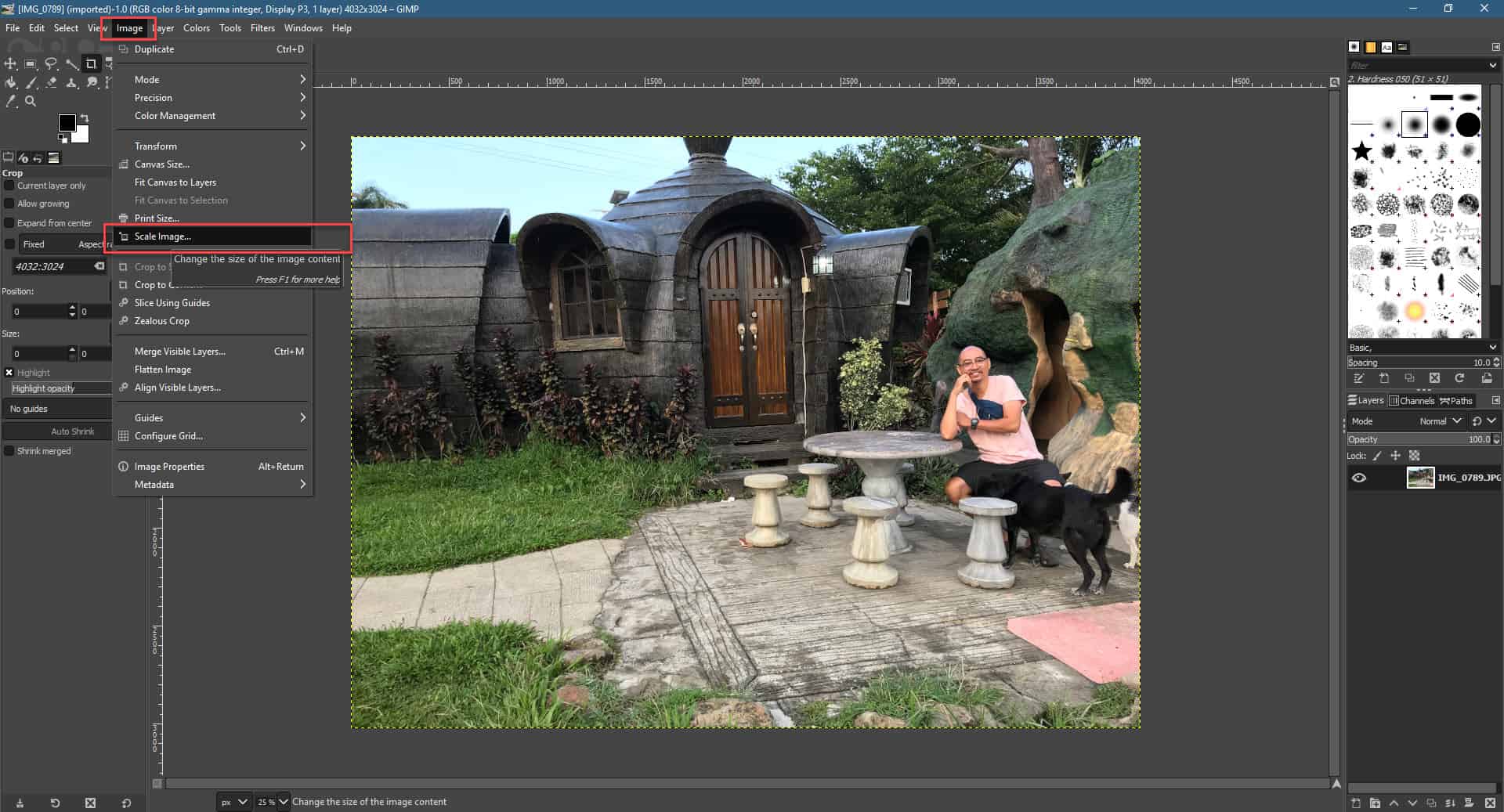Select the Crop tool
This screenshot has height=812, width=1504.
pyautogui.click(x=92, y=64)
